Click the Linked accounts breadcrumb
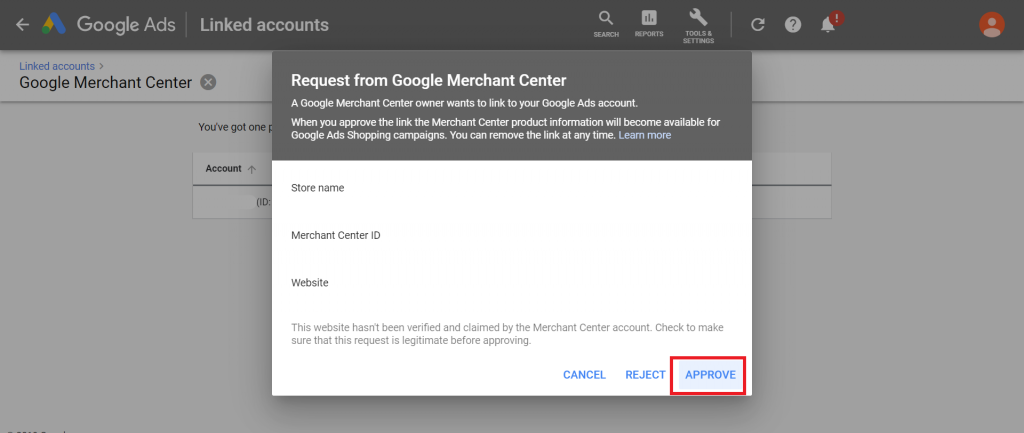This screenshot has width=1024, height=433. [x=57, y=66]
